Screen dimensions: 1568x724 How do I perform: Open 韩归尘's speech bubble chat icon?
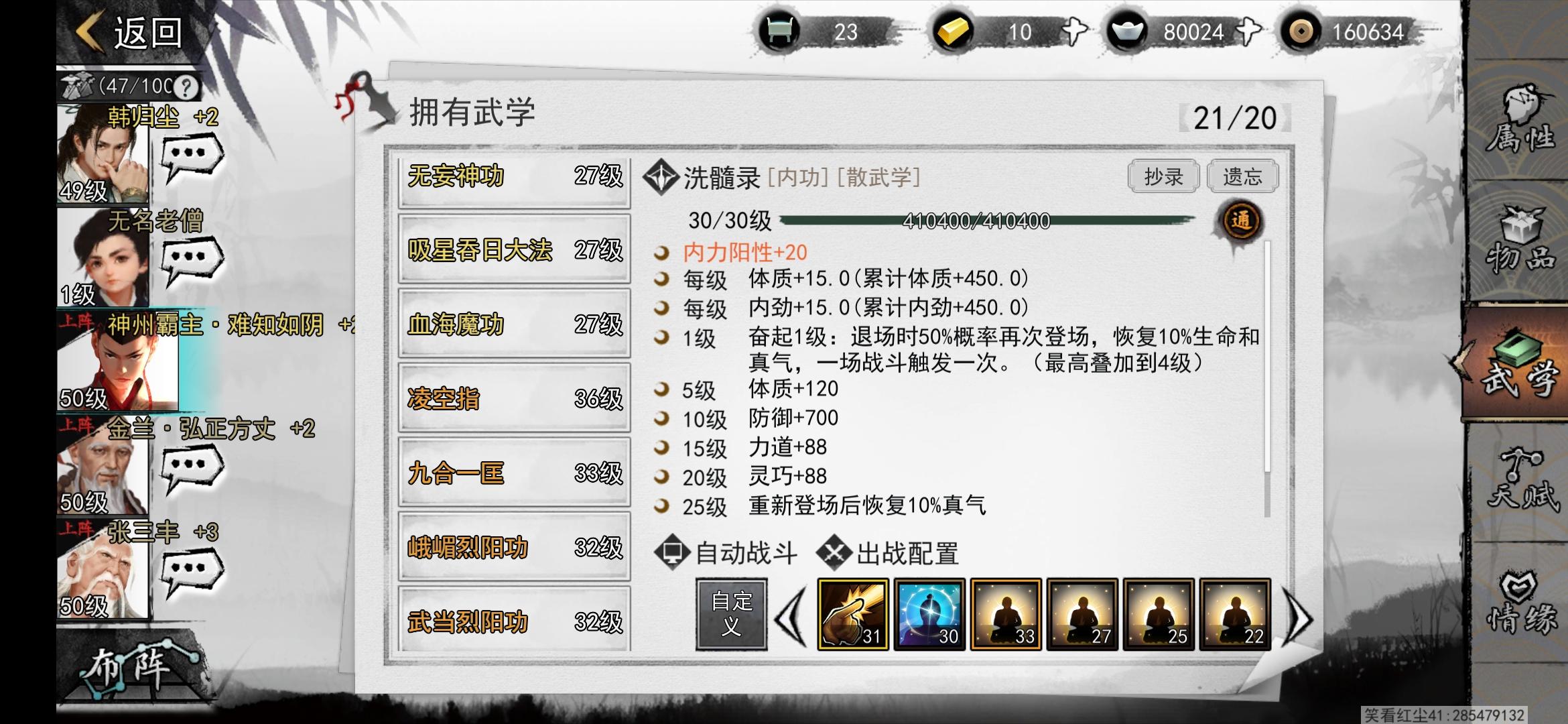[x=192, y=157]
